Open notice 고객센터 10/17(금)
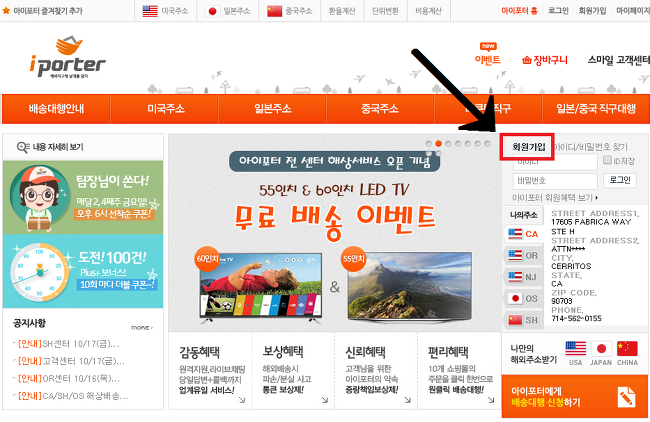The image size is (650, 422). tap(71, 361)
